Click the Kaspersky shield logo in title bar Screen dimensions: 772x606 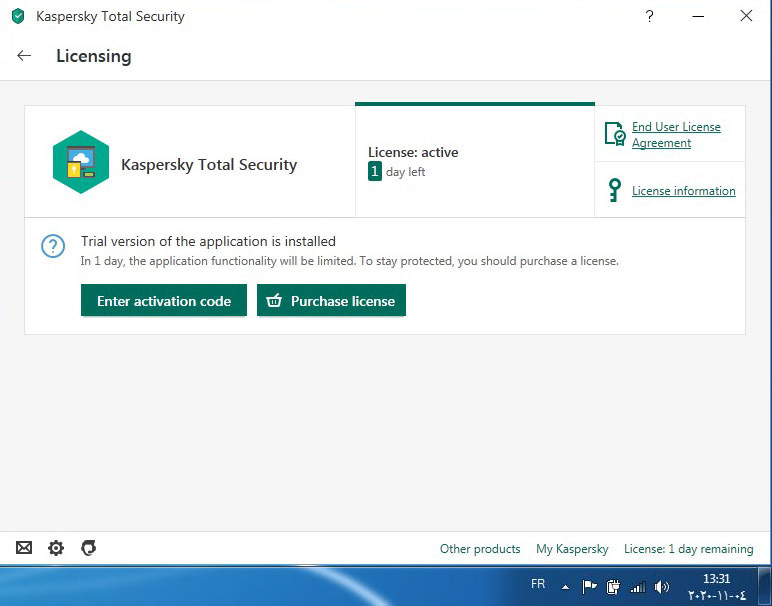click(18, 16)
